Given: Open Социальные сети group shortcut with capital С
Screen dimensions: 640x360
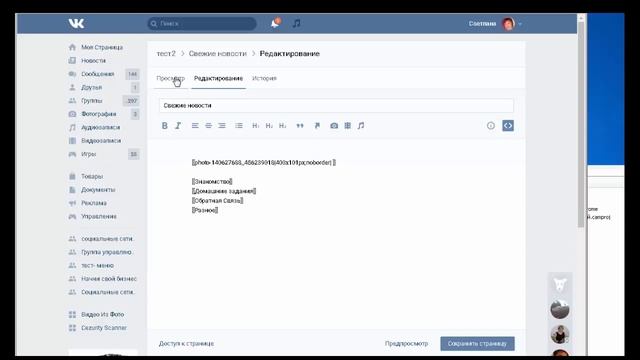Looking at the screenshot, I should (x=108, y=292).
